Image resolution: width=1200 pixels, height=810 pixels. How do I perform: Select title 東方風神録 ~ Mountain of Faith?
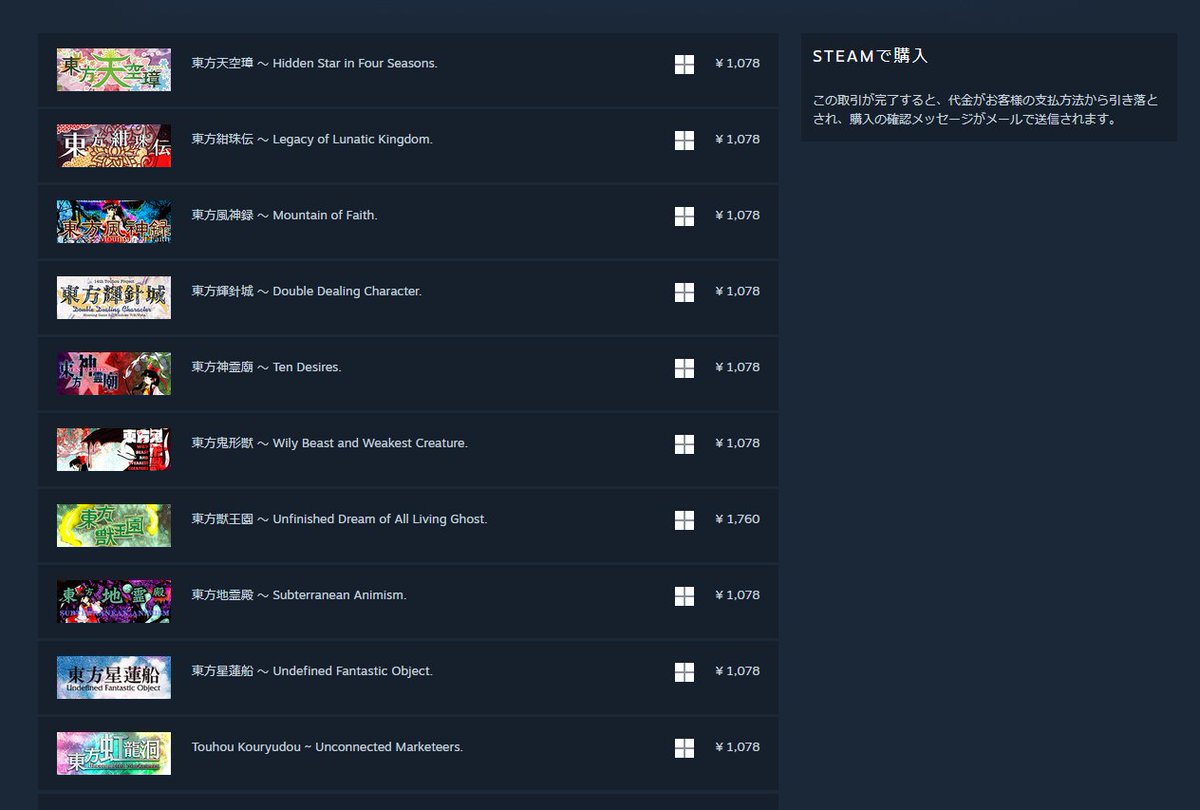tap(284, 215)
